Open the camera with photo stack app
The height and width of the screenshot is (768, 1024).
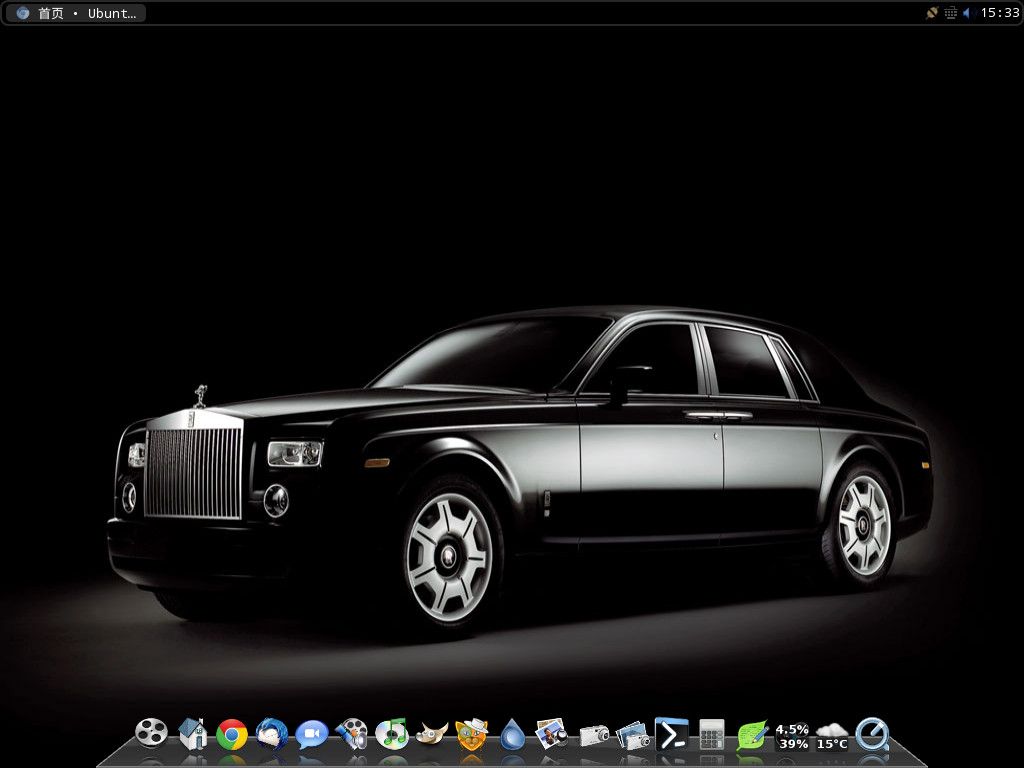click(x=632, y=735)
